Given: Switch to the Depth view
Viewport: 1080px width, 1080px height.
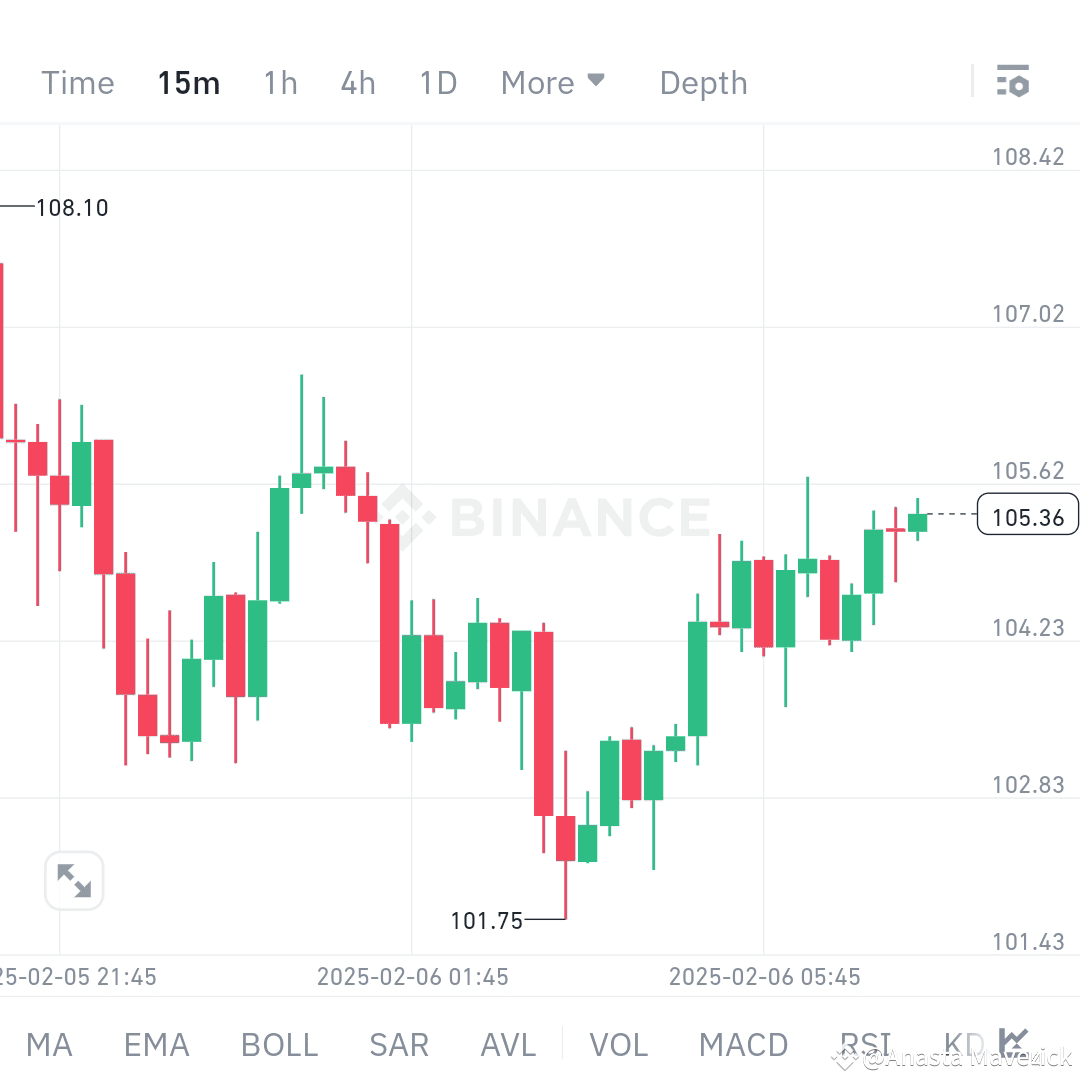Looking at the screenshot, I should [x=703, y=82].
